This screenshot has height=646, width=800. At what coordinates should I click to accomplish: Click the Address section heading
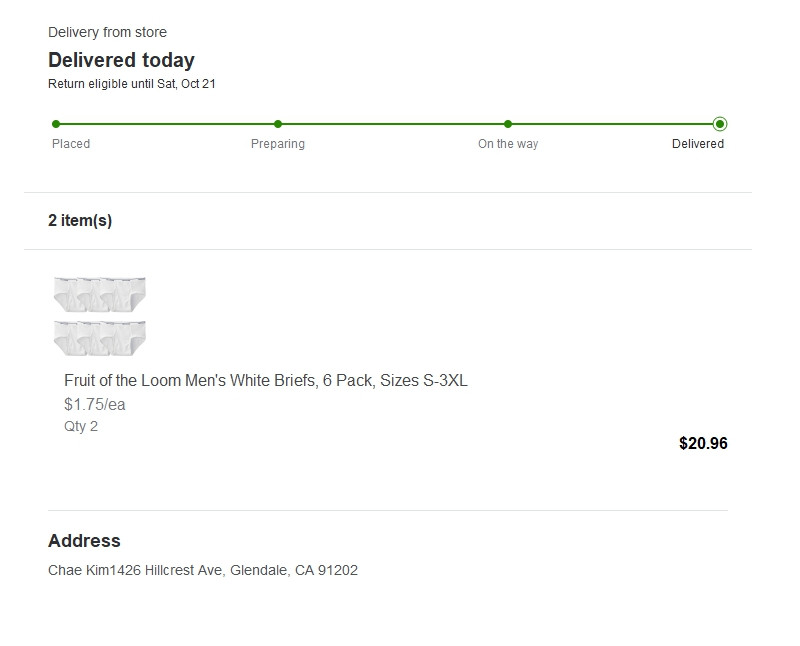(x=84, y=541)
